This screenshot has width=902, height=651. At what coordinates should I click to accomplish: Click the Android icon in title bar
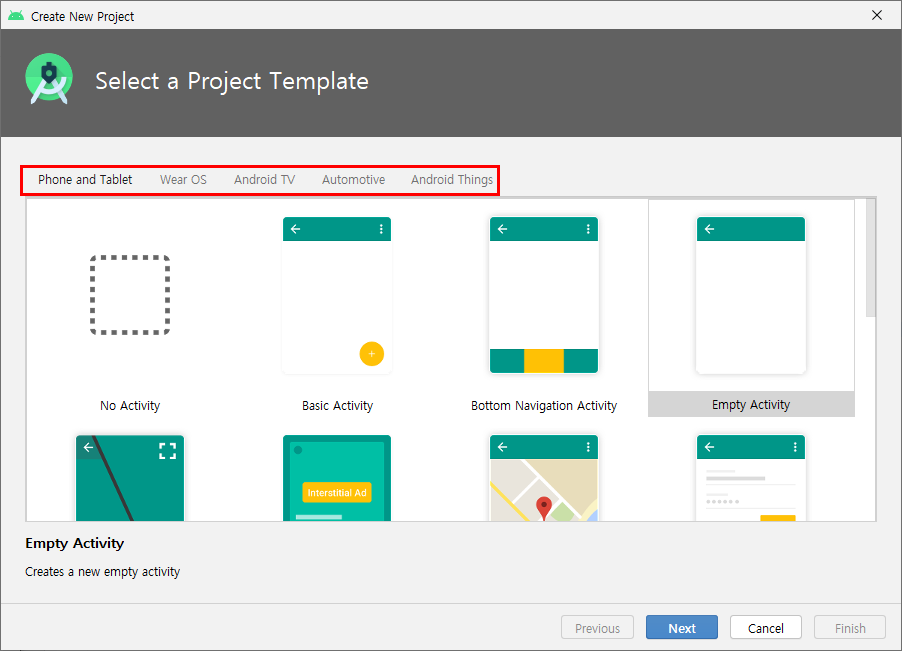click(16, 16)
